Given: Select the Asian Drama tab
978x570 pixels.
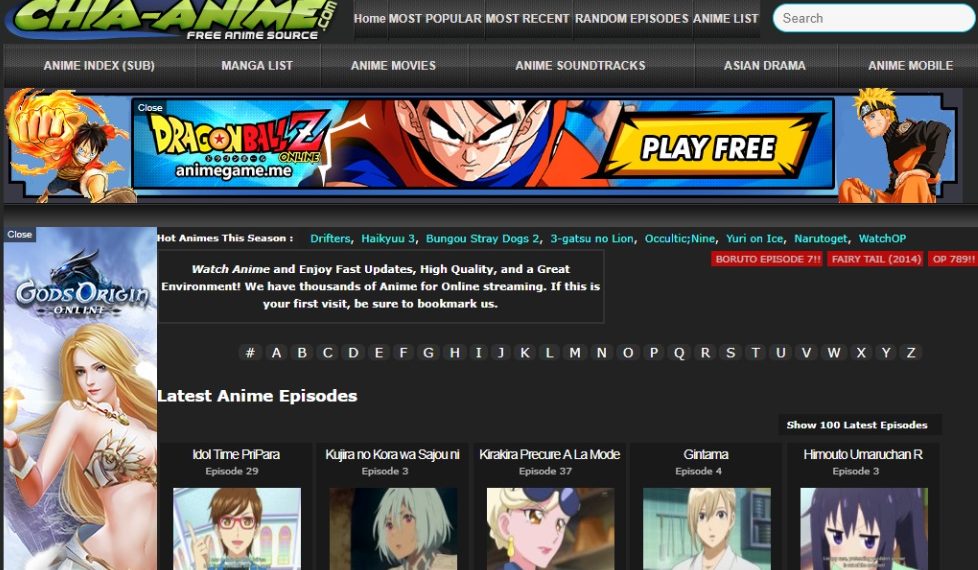Looking at the screenshot, I should [x=764, y=65].
